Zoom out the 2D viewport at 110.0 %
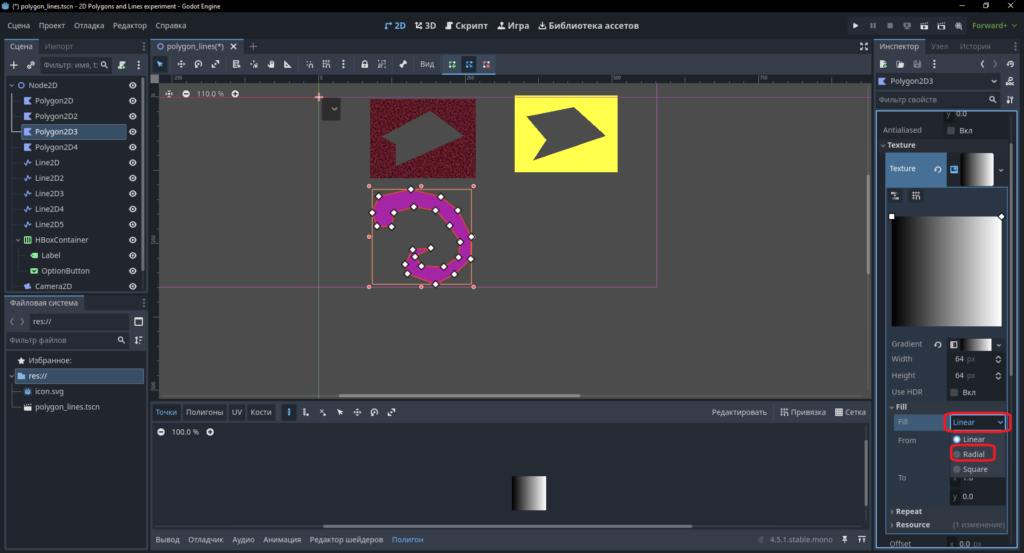Viewport: 1024px width, 553px height. pyautogui.click(x=186, y=94)
